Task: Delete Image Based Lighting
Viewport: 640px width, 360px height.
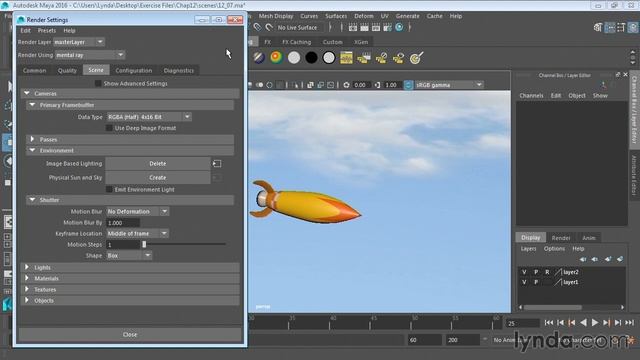Action: click(x=158, y=164)
